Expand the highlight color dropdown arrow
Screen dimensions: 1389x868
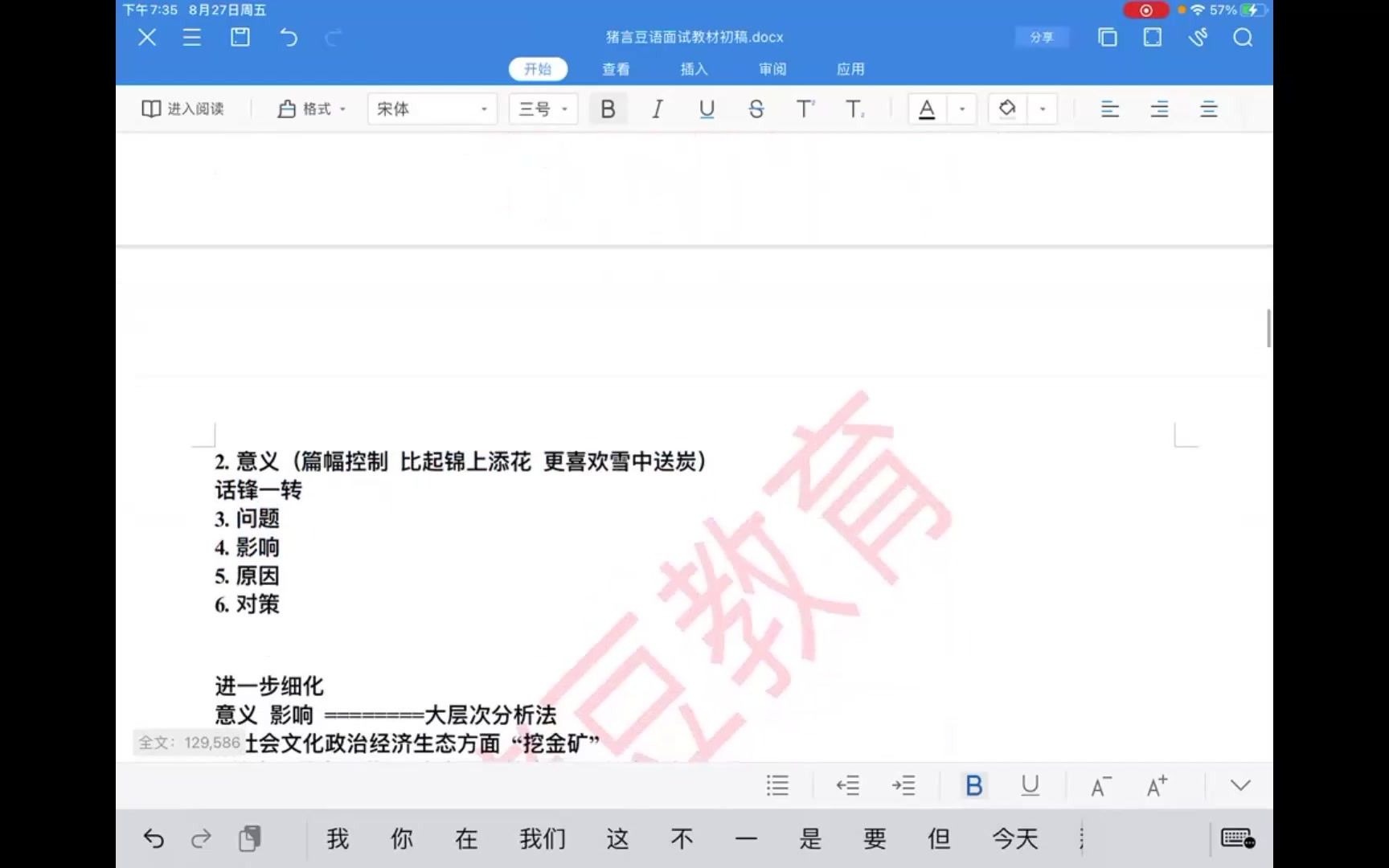coord(1042,108)
